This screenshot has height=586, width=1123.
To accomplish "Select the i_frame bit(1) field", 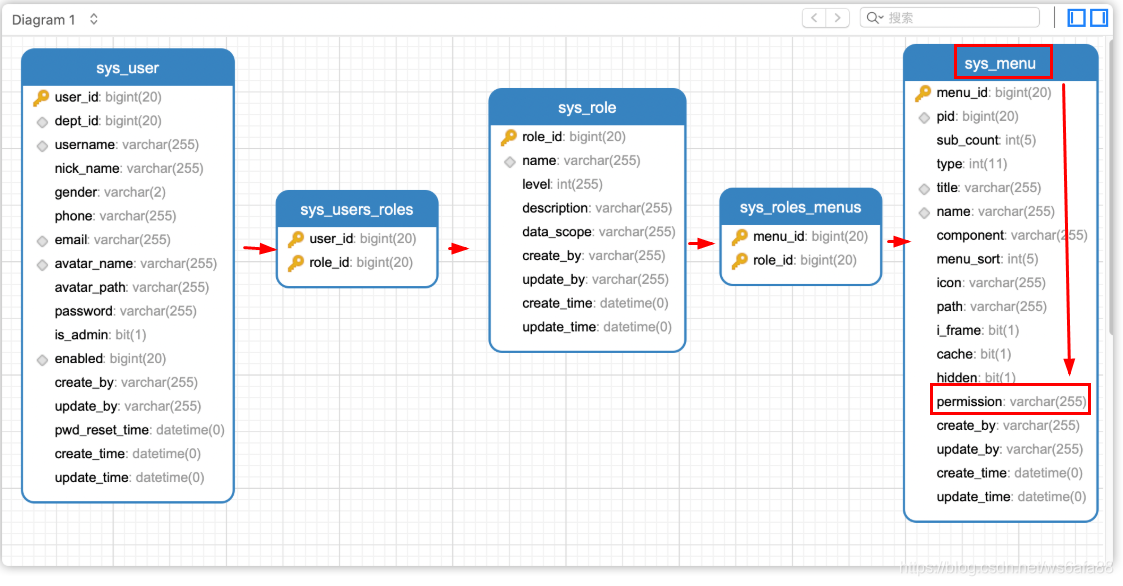I will point(978,330).
